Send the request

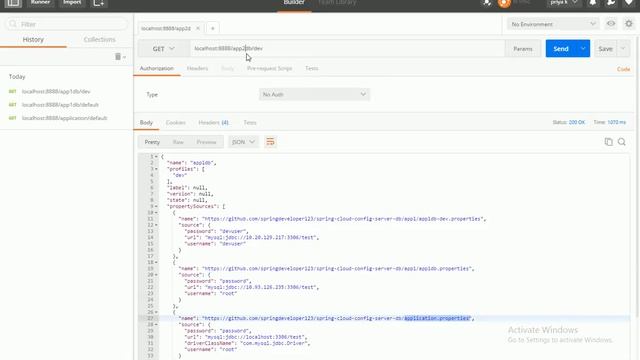(560, 49)
